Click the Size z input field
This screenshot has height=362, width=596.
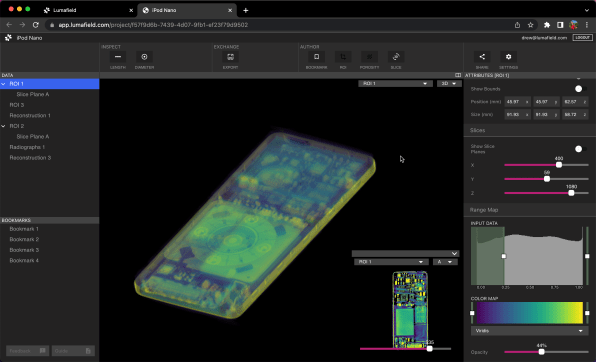575,114
